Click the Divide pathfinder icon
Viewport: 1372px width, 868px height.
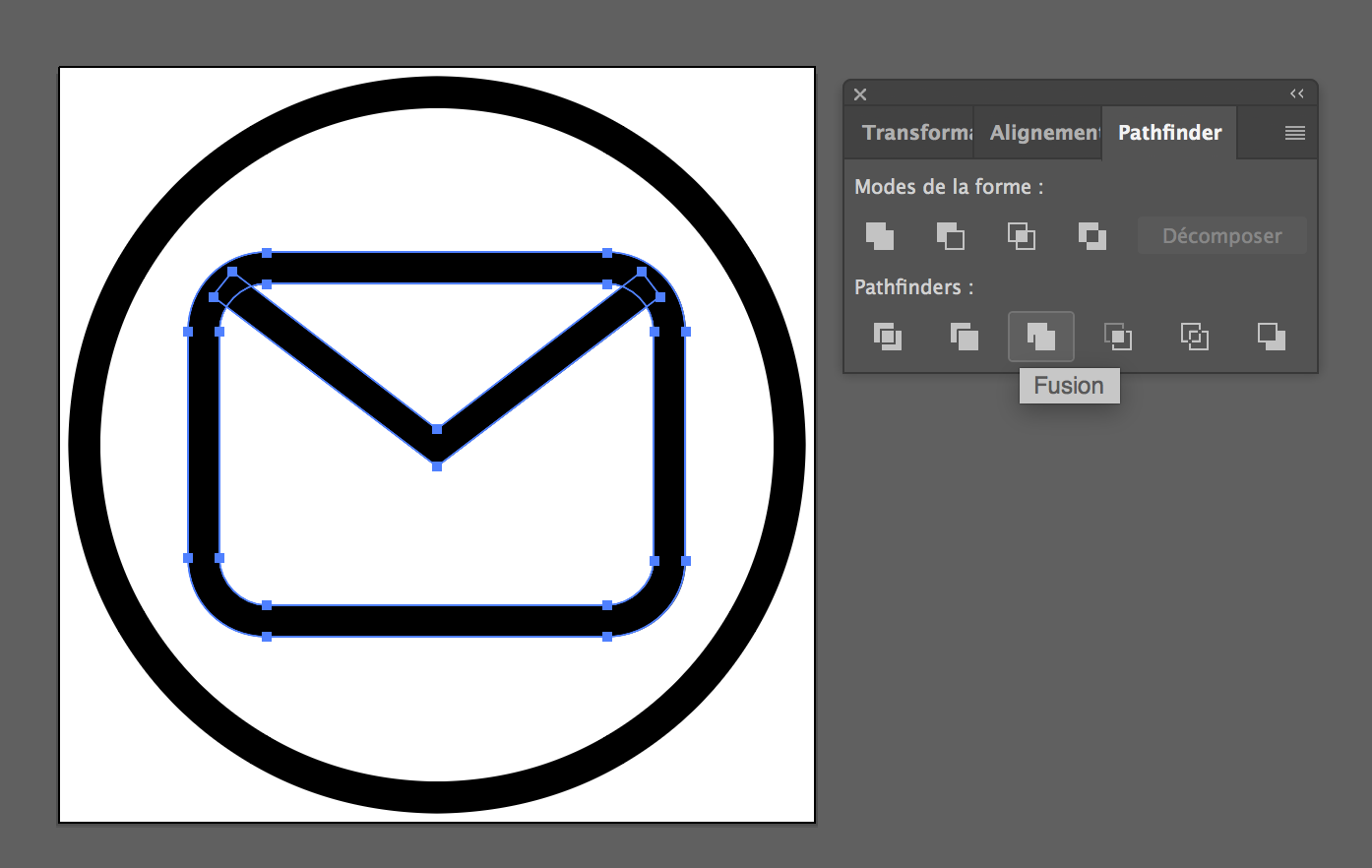click(888, 337)
